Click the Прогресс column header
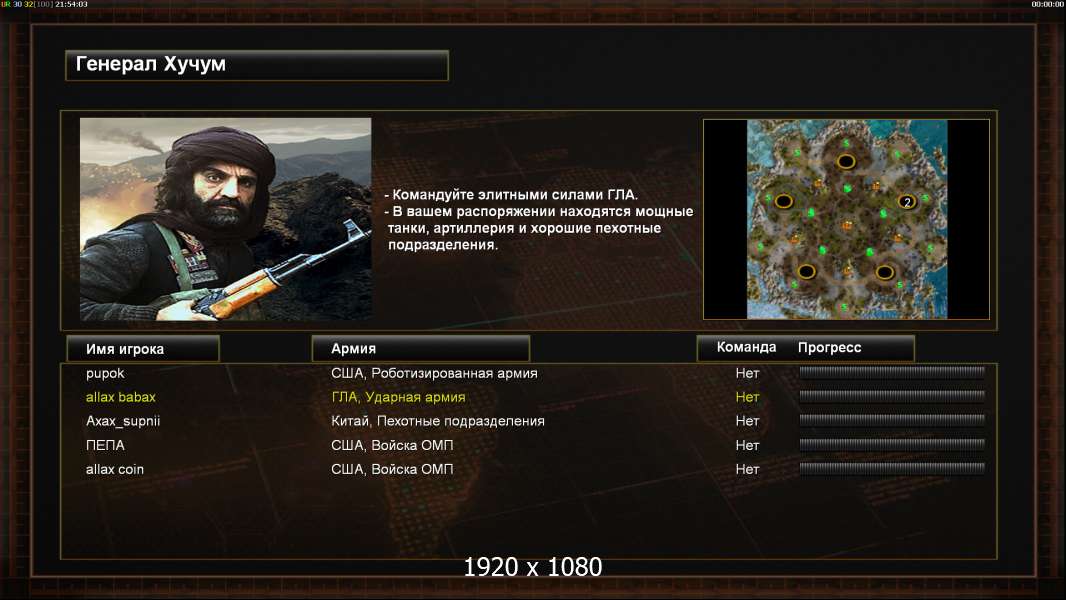 (829, 347)
